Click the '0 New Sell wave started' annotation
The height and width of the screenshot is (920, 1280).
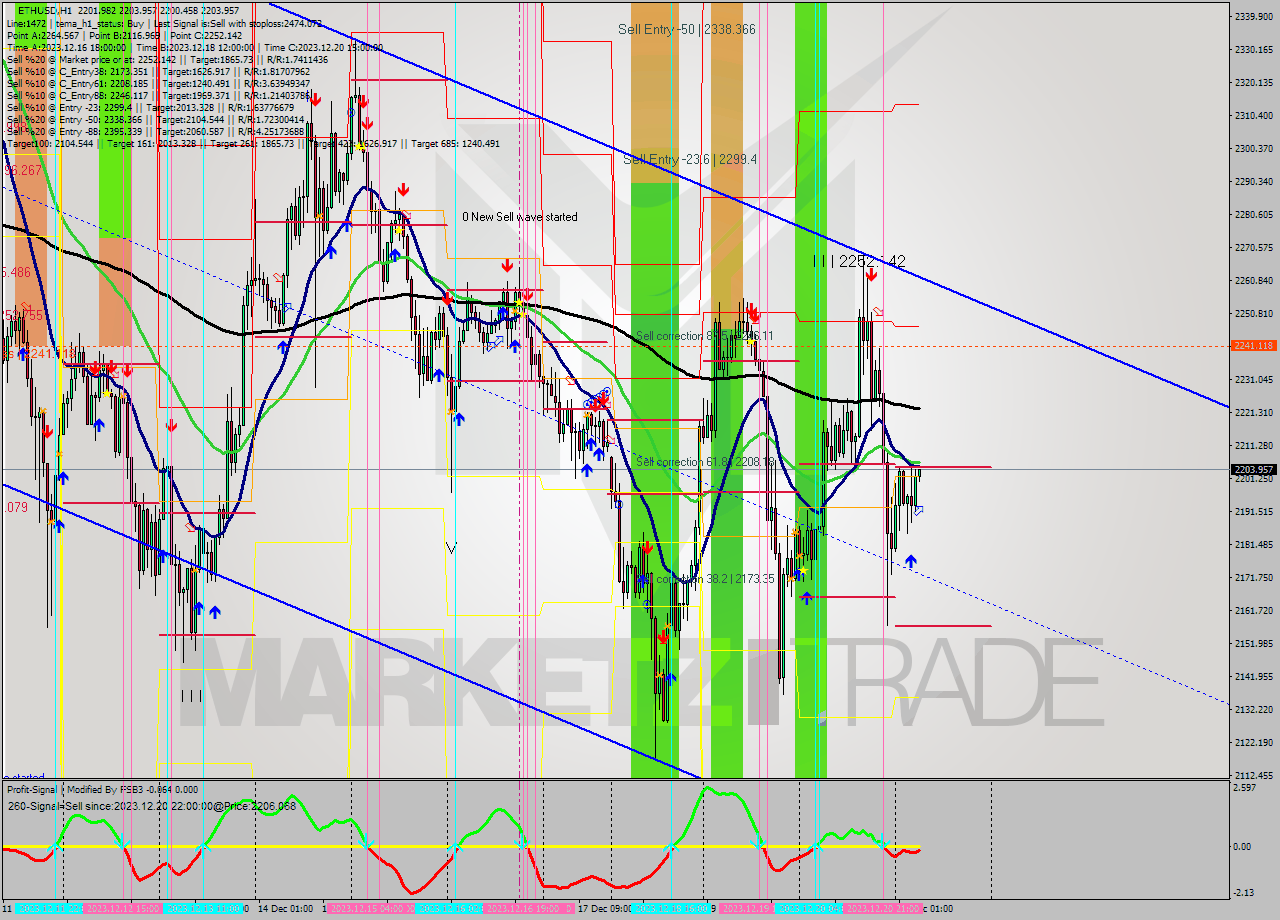519,217
